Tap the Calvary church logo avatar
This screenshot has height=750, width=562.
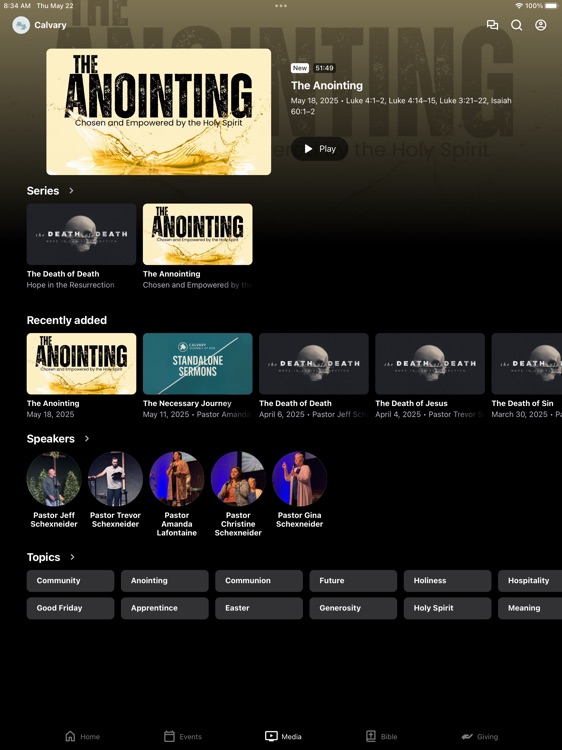point(21,25)
